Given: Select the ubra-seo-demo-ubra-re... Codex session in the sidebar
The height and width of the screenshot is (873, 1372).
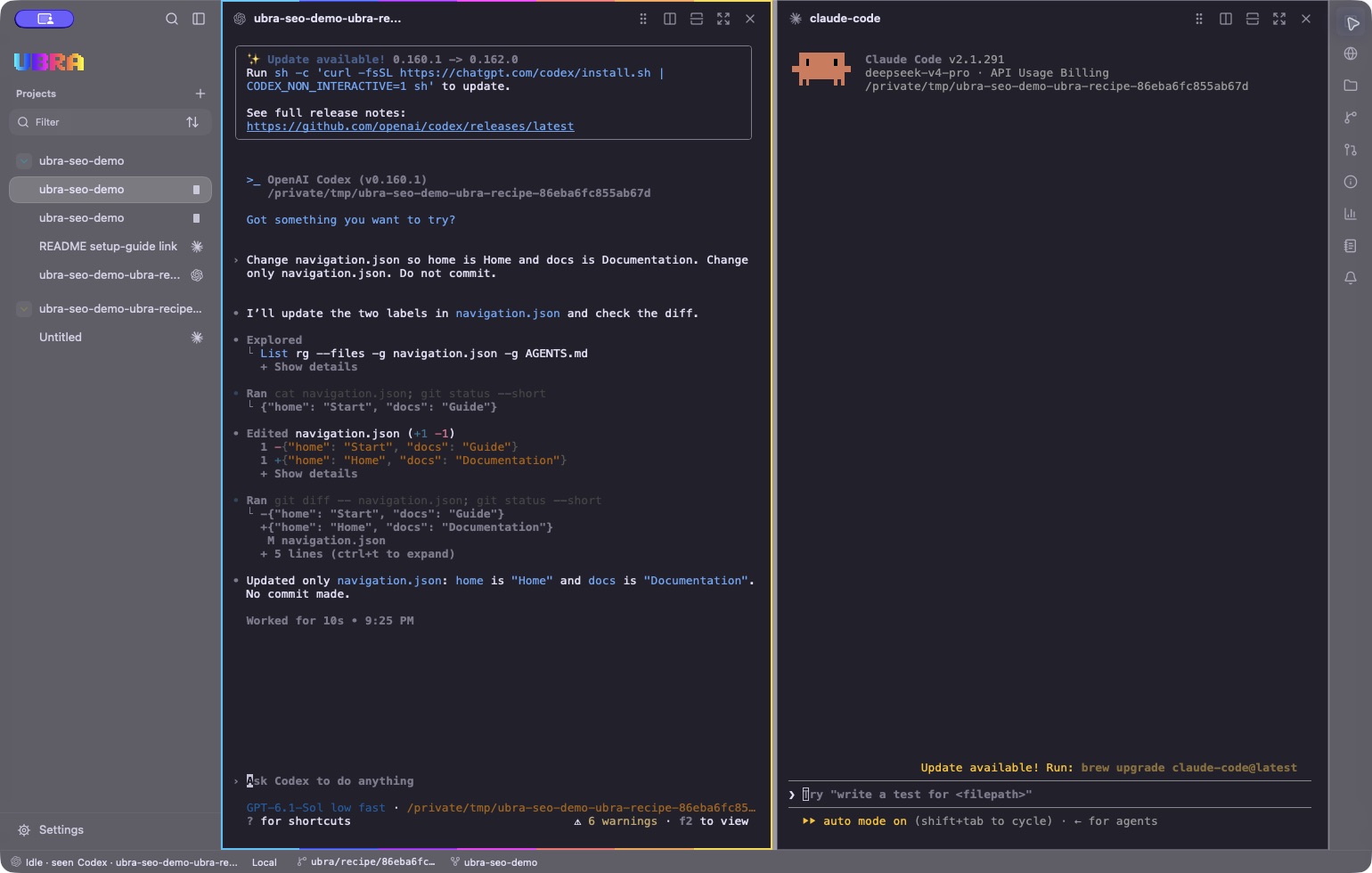Looking at the screenshot, I should point(110,275).
